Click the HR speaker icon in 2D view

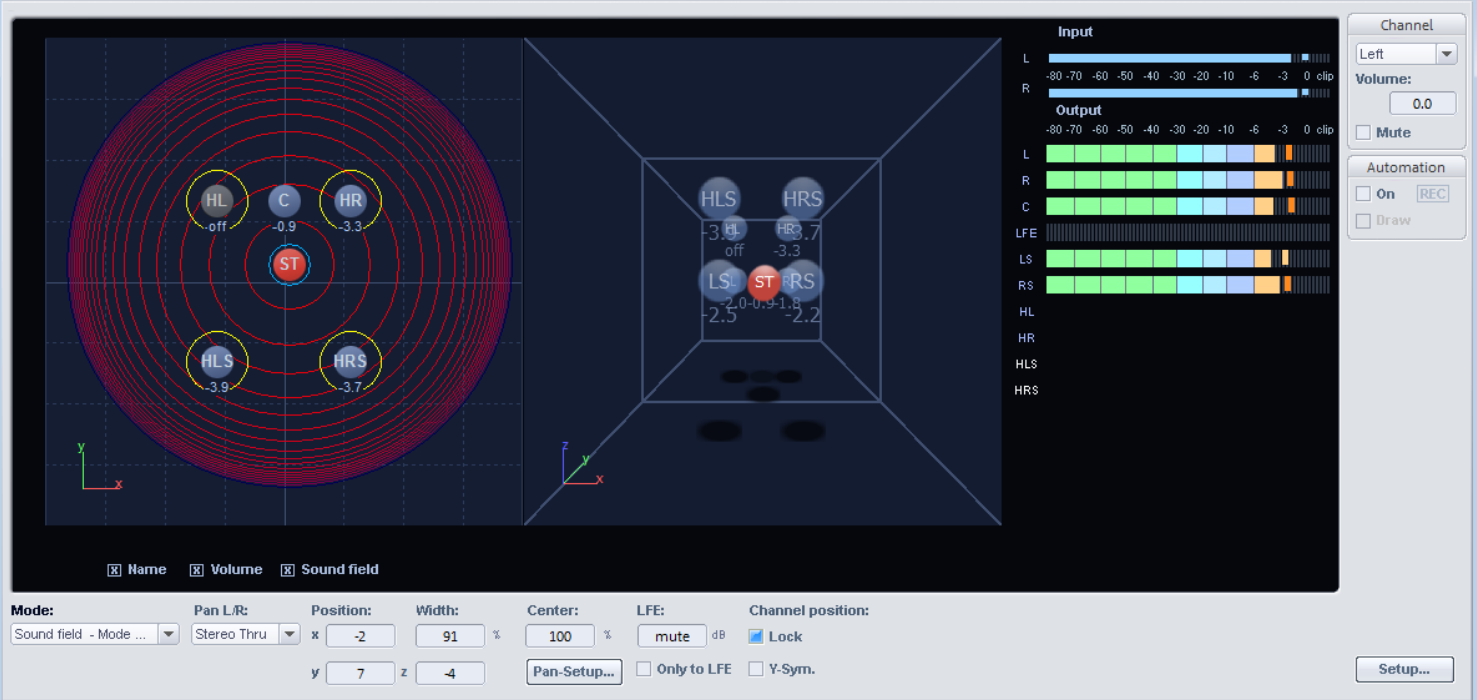click(x=350, y=201)
